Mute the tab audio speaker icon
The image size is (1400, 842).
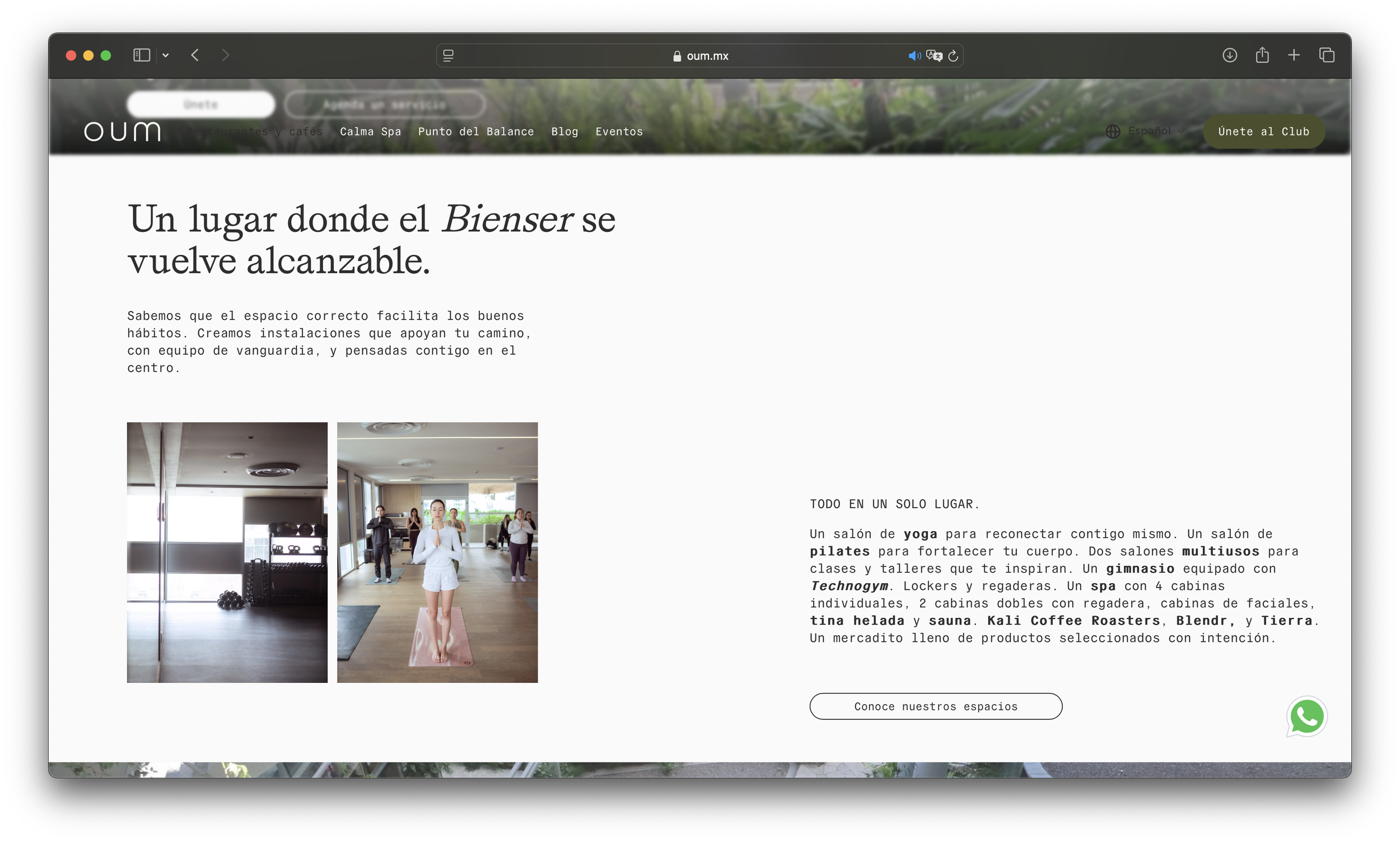[913, 55]
